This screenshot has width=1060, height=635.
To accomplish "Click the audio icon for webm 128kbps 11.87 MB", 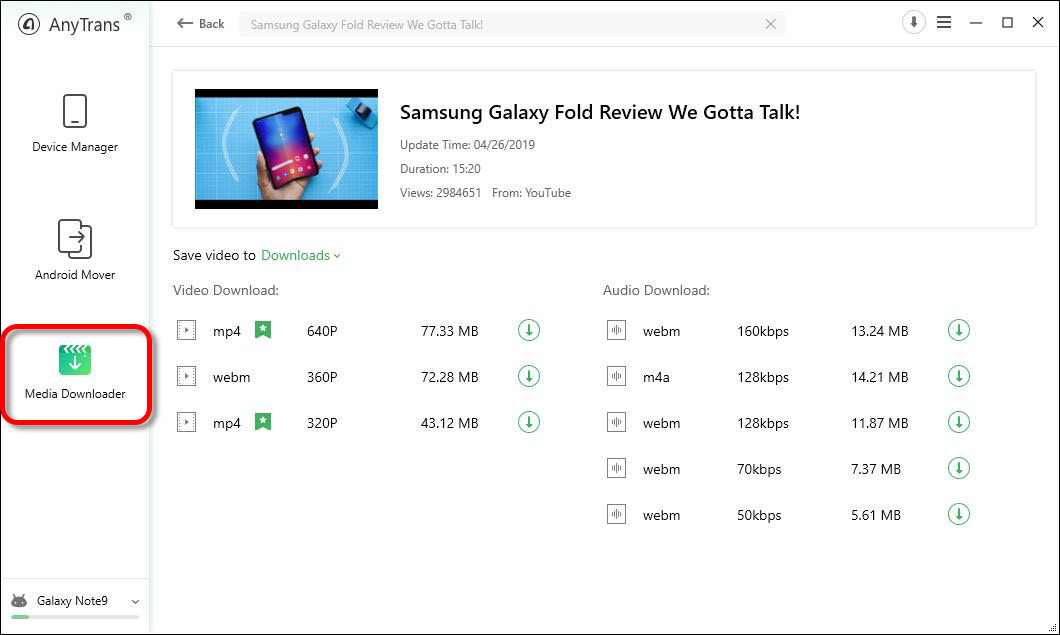I will tap(617, 423).
